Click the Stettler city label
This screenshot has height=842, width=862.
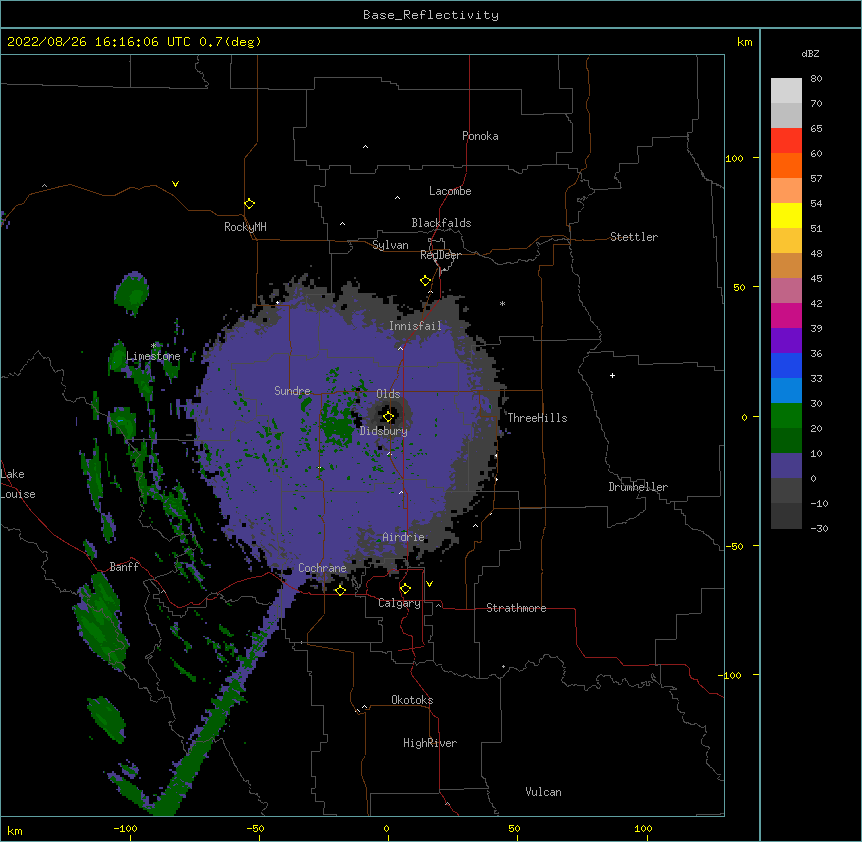click(634, 237)
